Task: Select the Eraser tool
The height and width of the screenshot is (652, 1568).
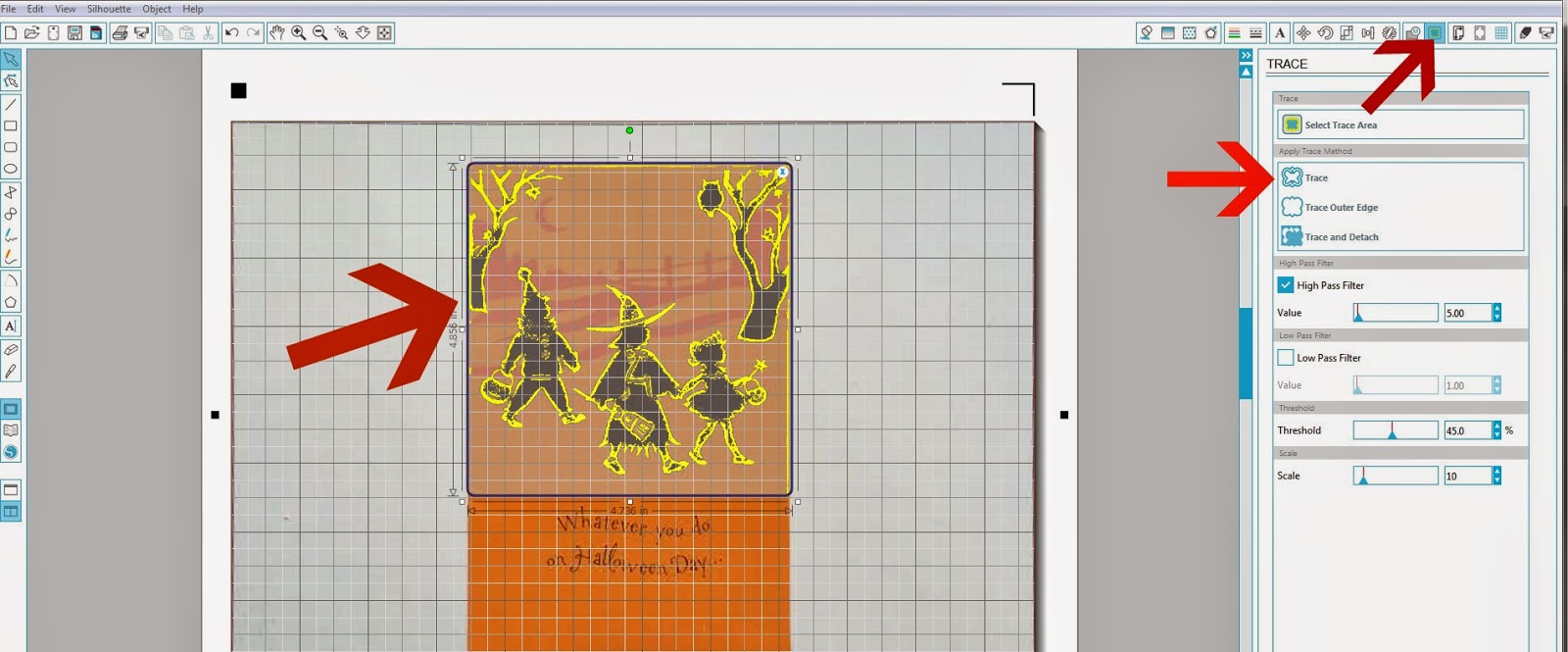Action: tap(11, 349)
